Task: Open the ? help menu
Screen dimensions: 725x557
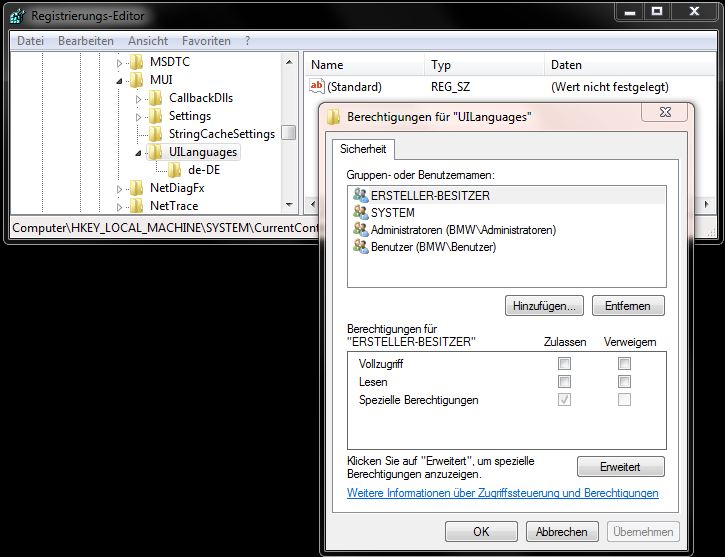Action: click(247, 41)
